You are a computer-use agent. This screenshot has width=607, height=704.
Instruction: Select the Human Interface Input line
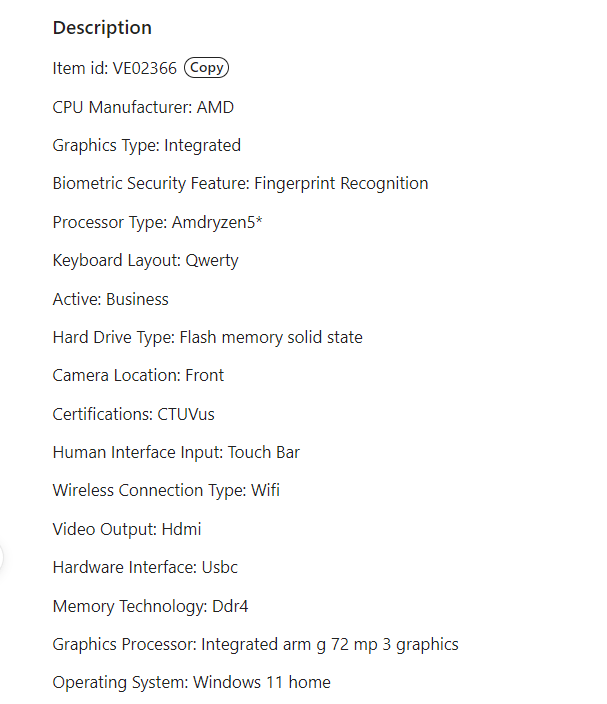pyautogui.click(x=176, y=452)
